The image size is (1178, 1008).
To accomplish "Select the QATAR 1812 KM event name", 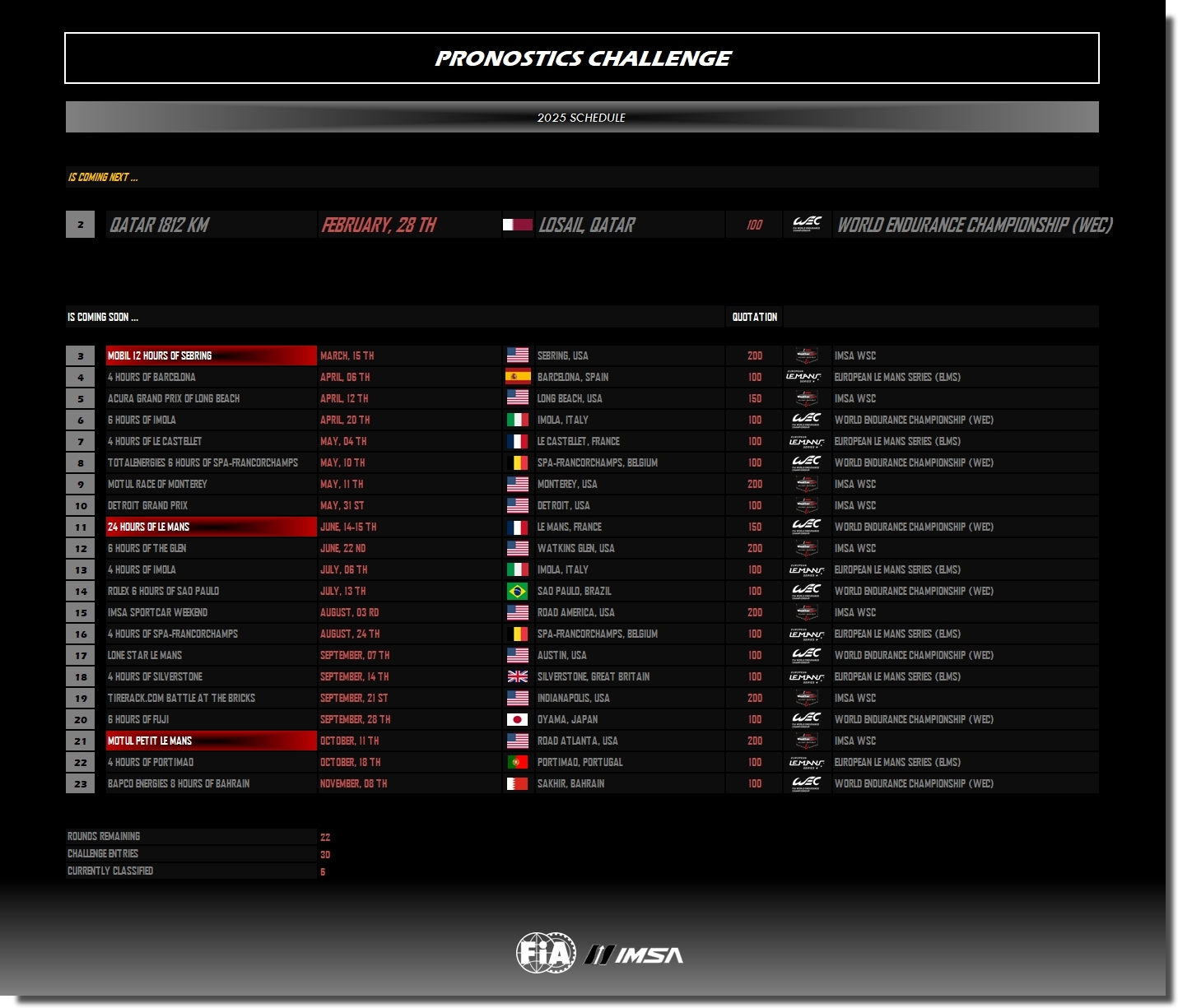I will pyautogui.click(x=160, y=225).
